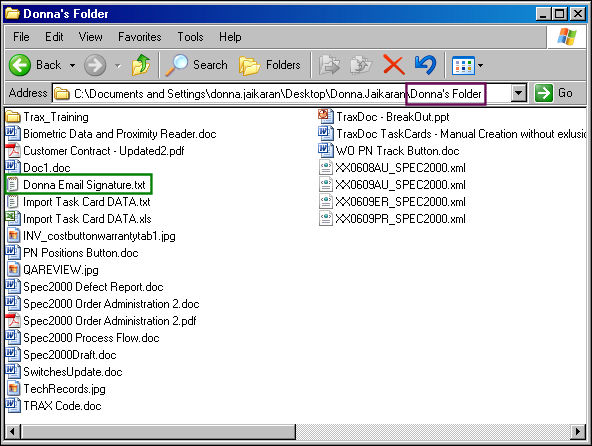Go up one folder level
The height and width of the screenshot is (446, 592).
pos(141,65)
